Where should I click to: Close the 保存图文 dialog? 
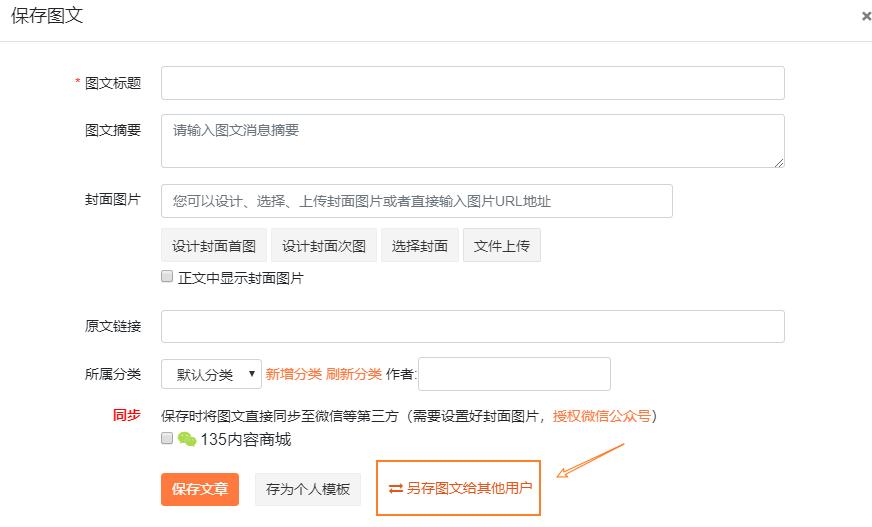[866, 17]
